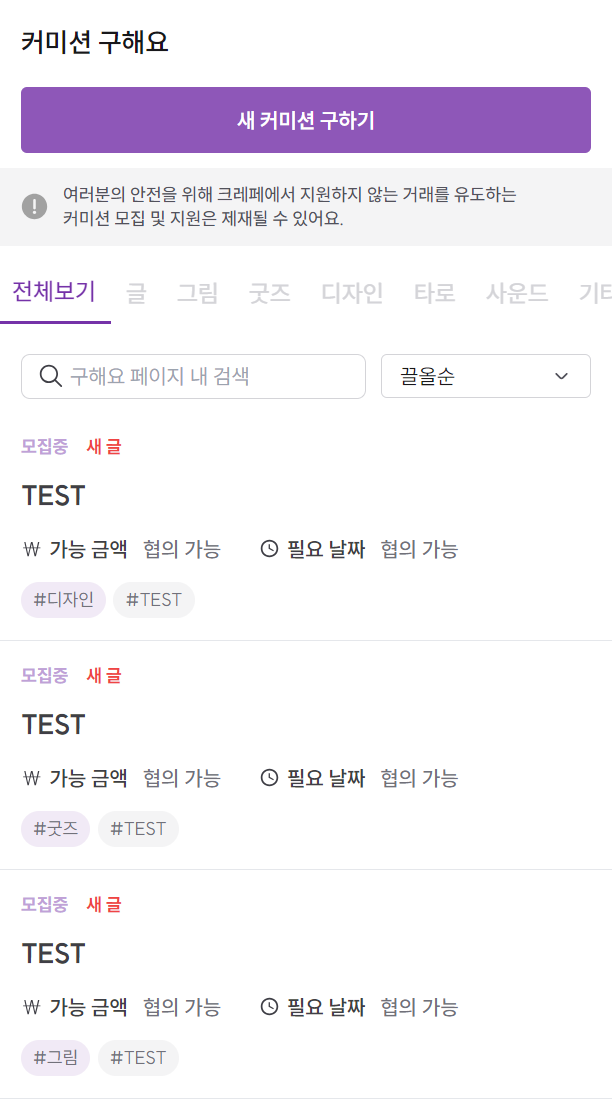Open the third TEST post title
Screen dimensions: 612x1101
[53, 954]
